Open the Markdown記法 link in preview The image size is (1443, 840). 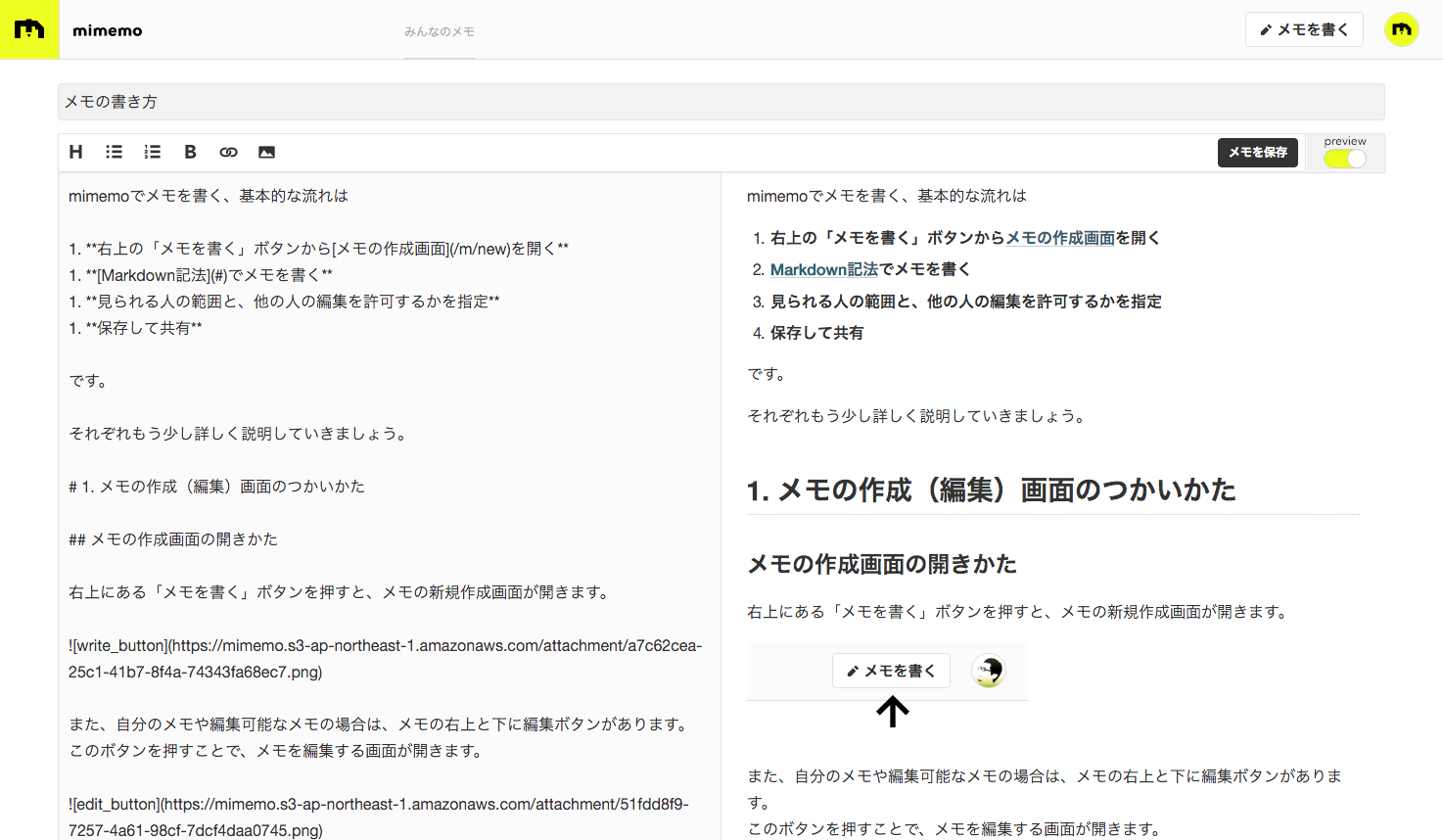pos(824,269)
